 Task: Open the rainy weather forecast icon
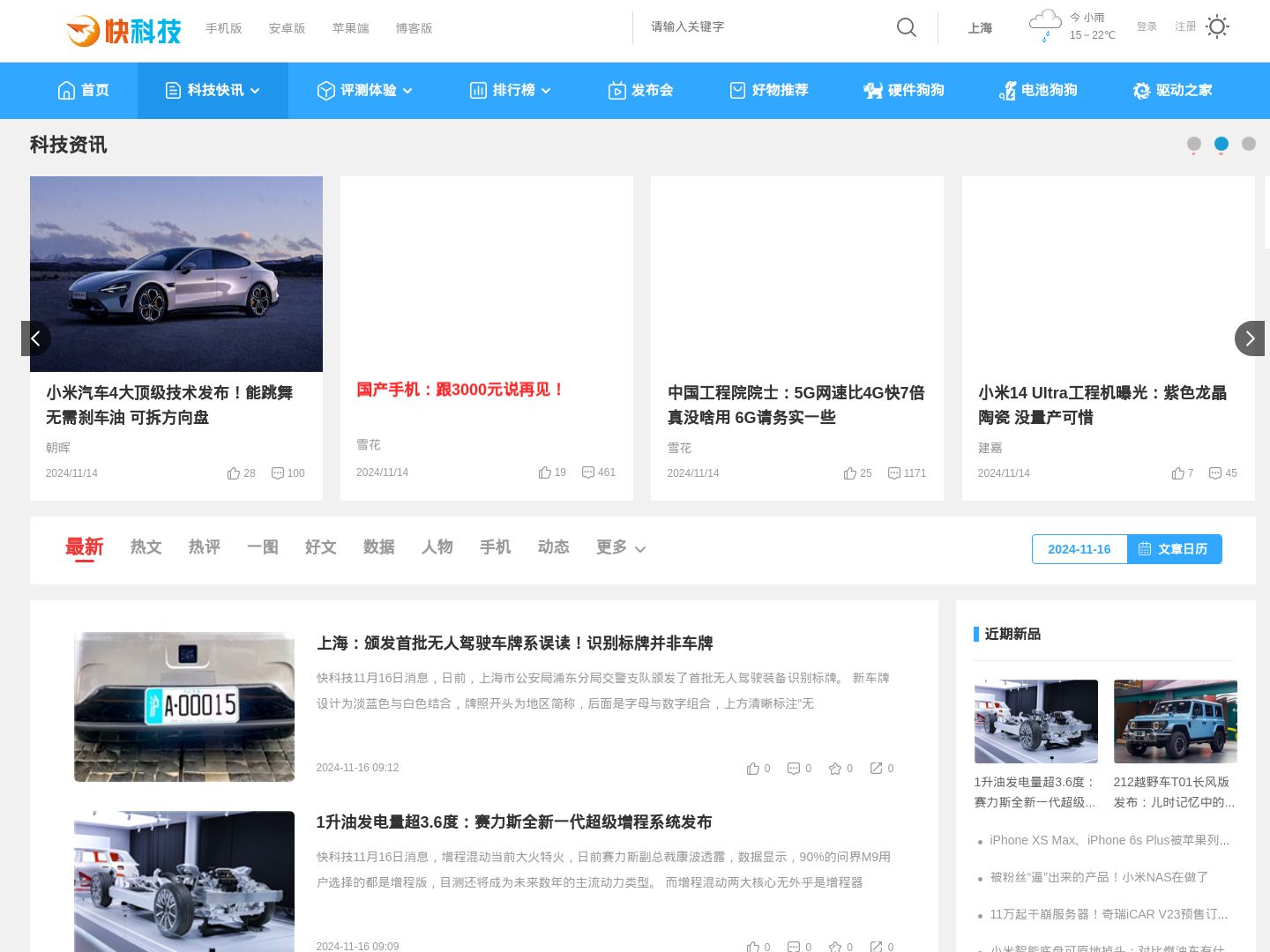click(x=1045, y=26)
